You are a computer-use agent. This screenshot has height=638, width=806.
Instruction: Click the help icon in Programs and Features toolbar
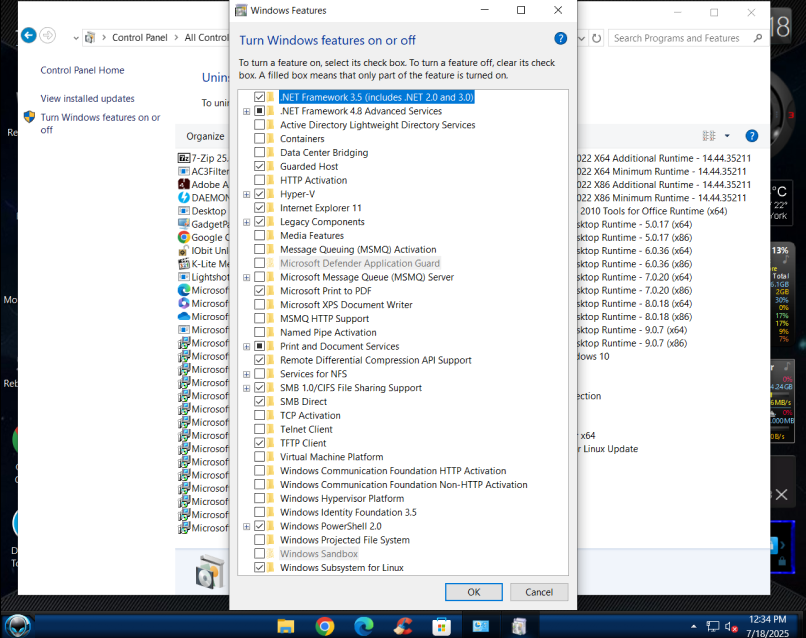(x=752, y=136)
